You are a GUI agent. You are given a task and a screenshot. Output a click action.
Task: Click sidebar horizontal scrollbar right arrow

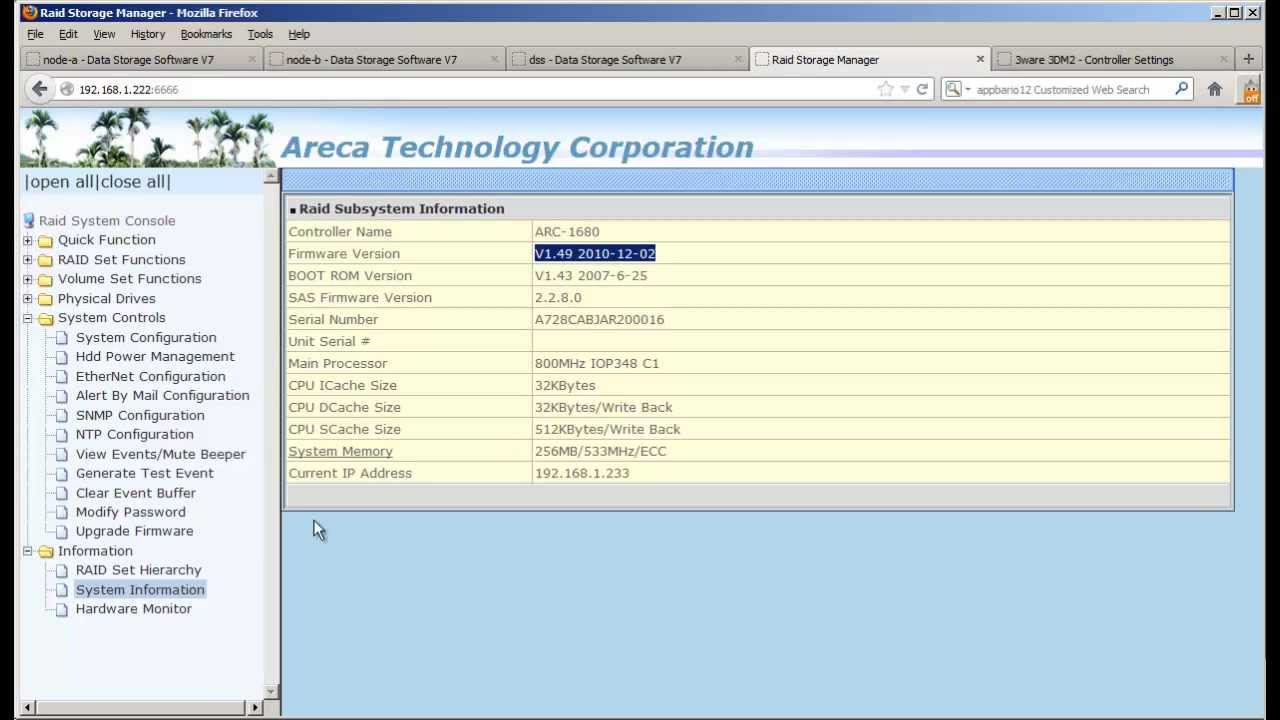click(x=255, y=708)
